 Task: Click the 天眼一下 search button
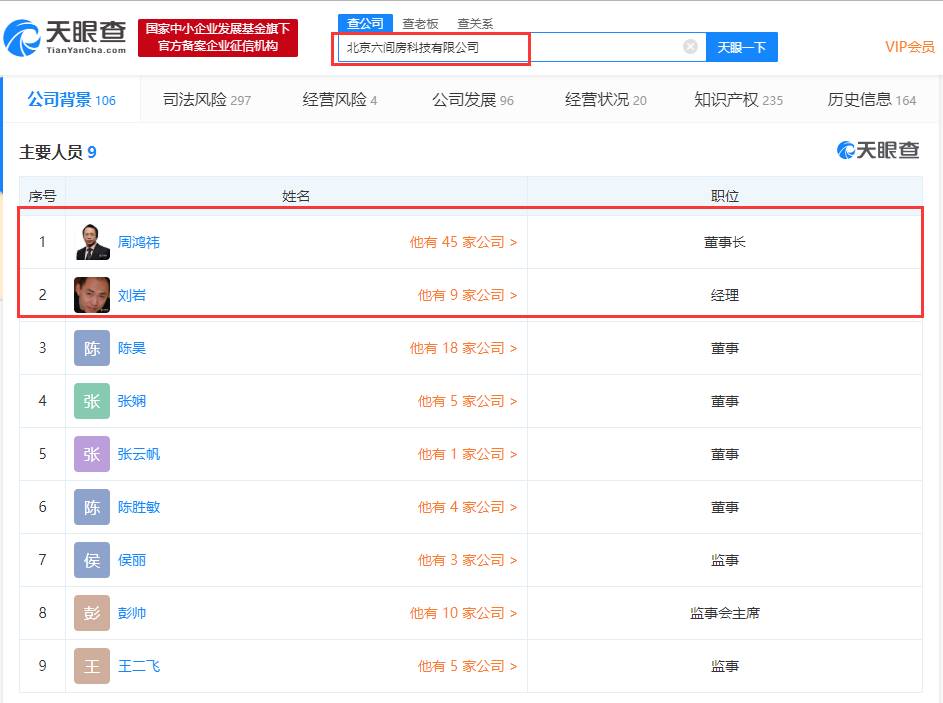(x=742, y=47)
